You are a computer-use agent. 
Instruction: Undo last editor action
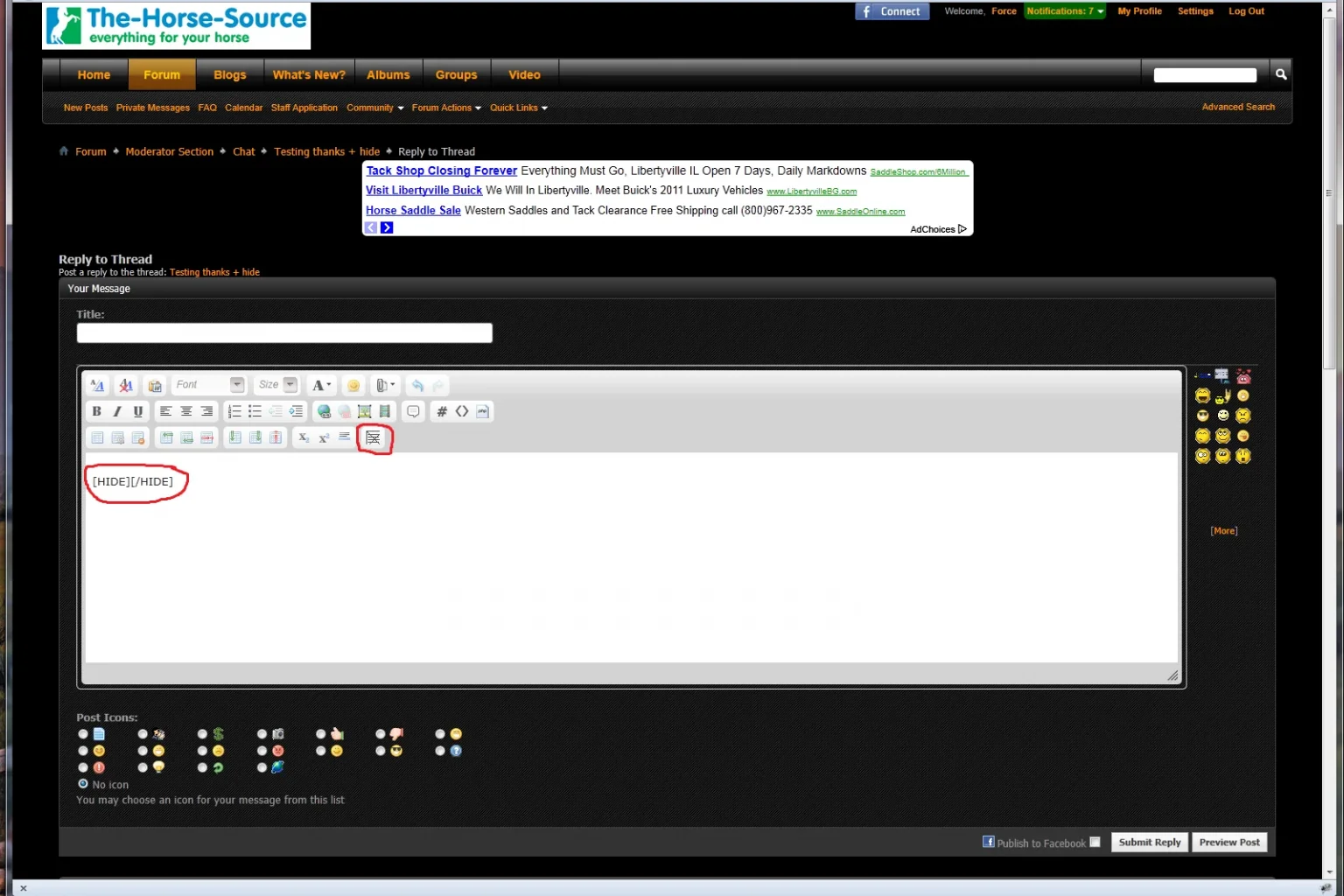click(418, 385)
